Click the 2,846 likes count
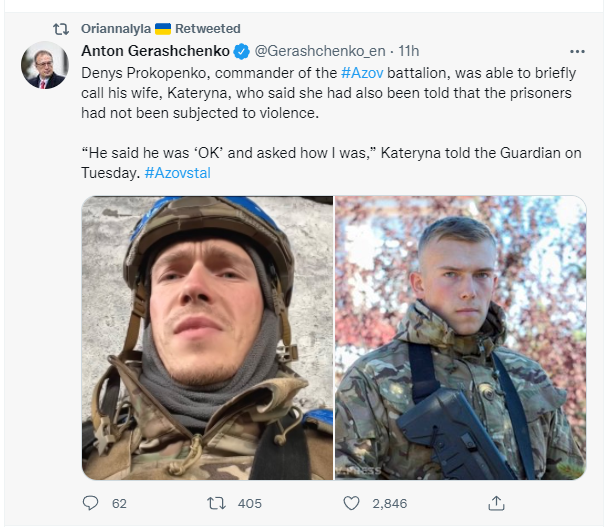606x530 pixels. click(390, 503)
